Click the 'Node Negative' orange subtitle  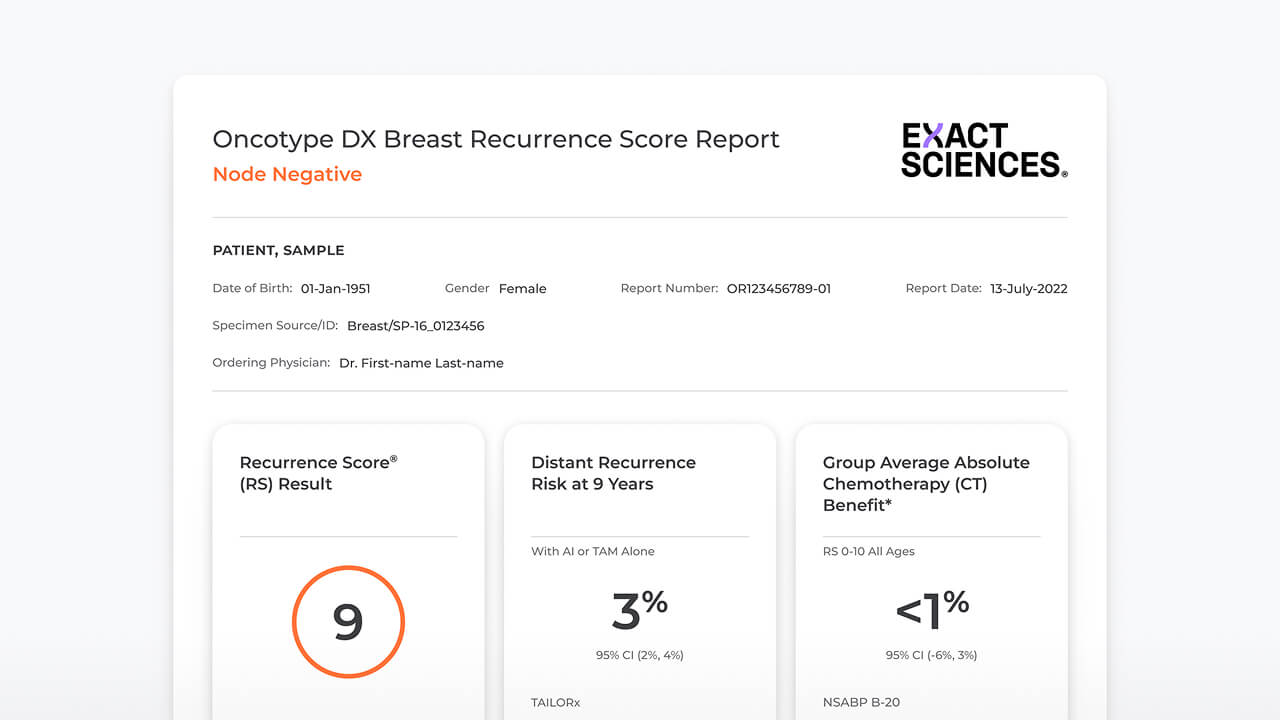[x=287, y=174]
